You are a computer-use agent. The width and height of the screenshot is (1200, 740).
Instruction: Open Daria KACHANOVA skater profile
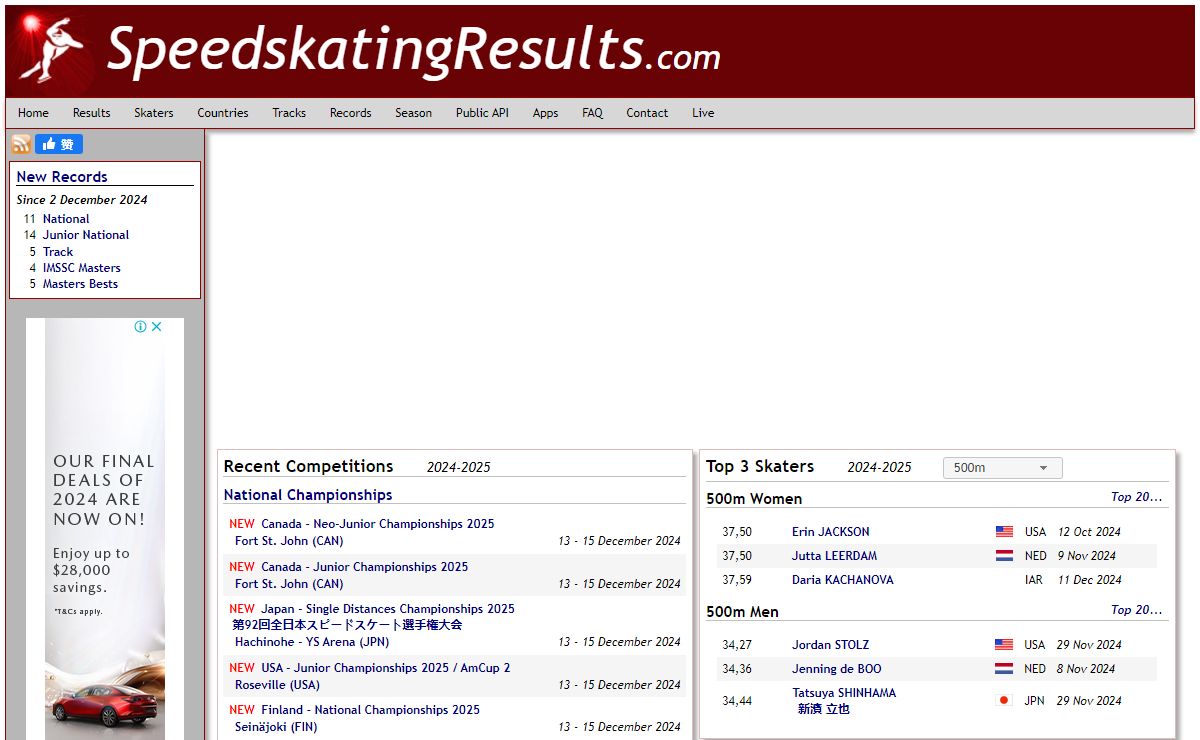pos(843,580)
